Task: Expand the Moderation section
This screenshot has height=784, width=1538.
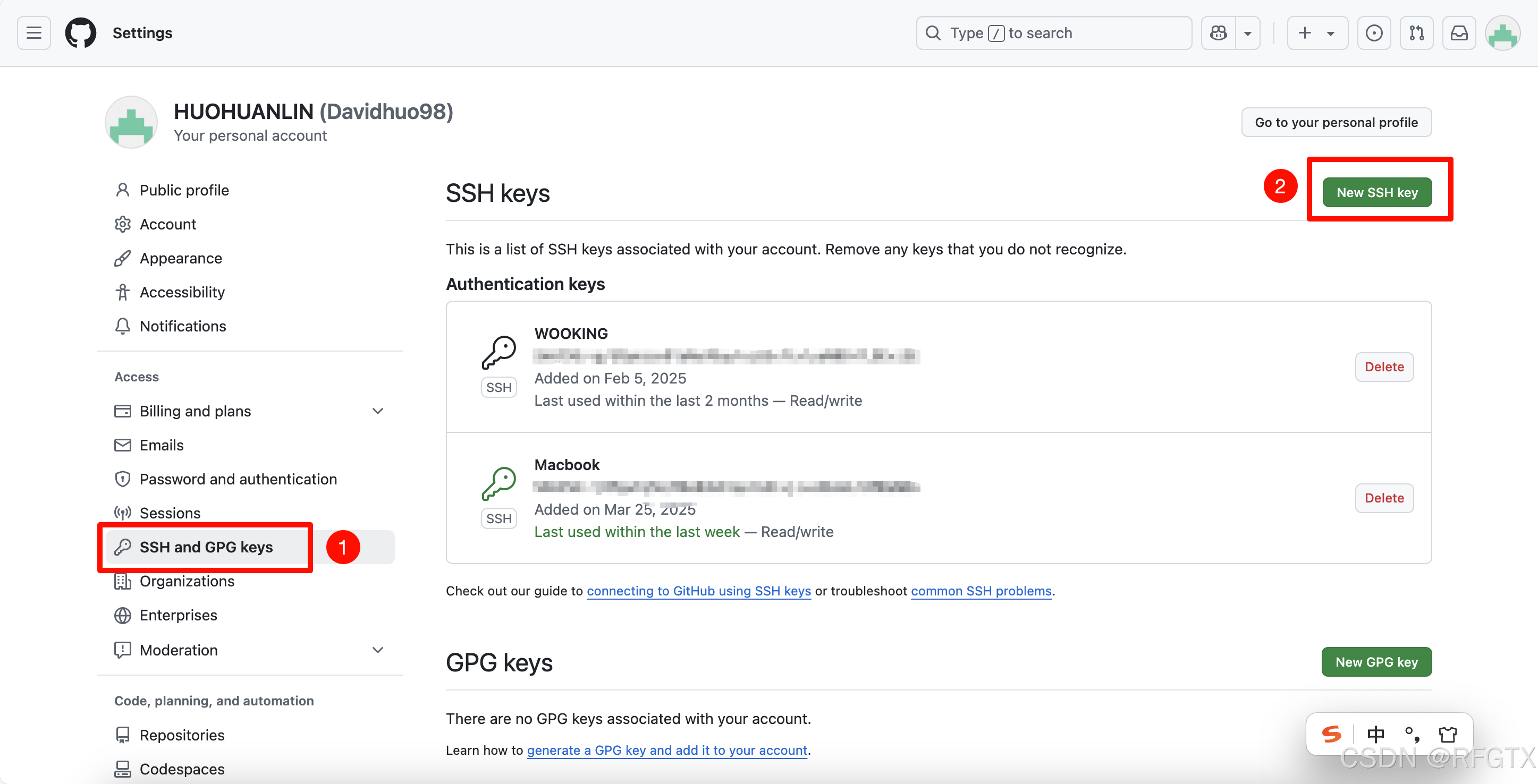Action: coord(377,650)
